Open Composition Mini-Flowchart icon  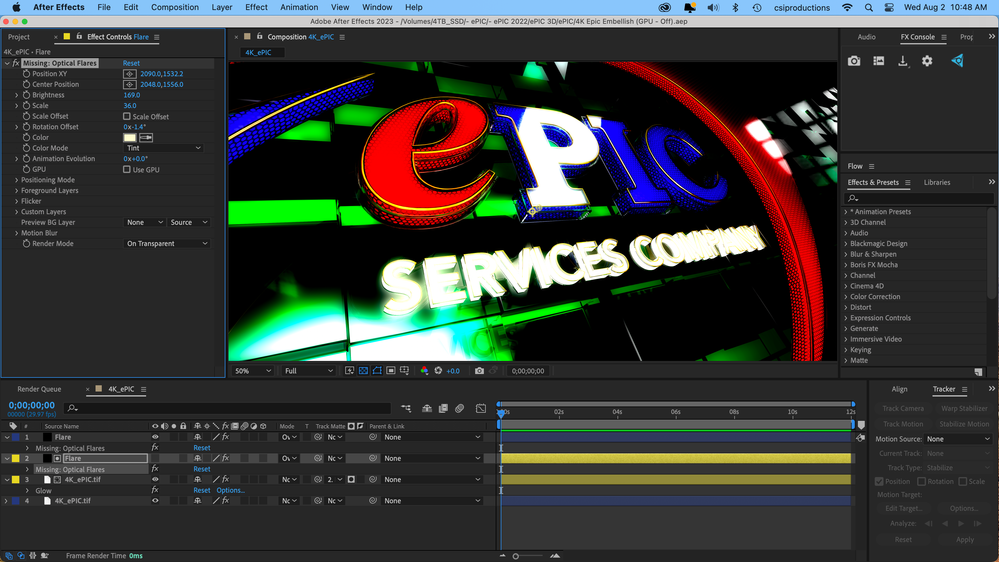point(406,408)
